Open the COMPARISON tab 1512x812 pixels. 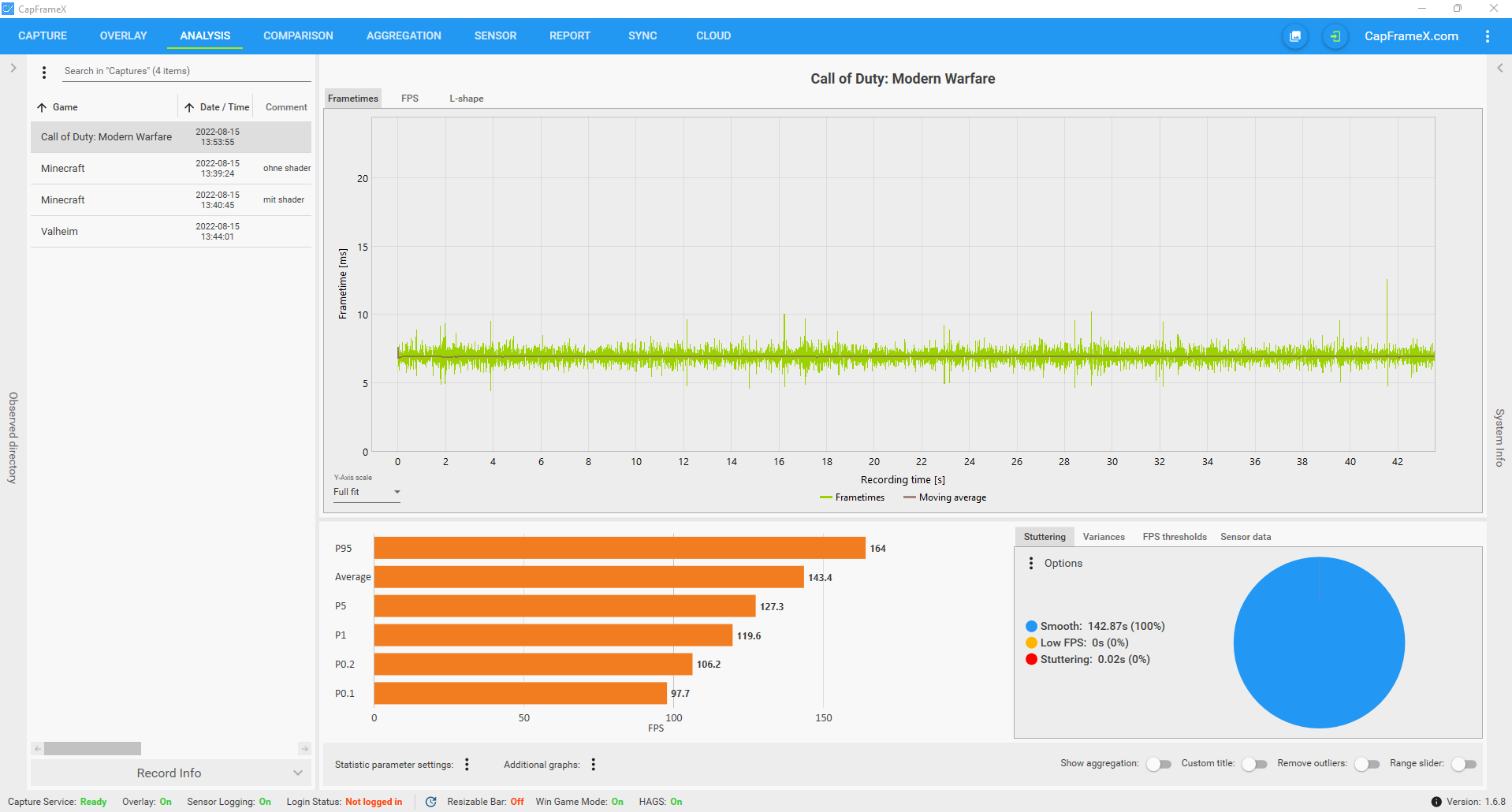pyautogui.click(x=298, y=35)
